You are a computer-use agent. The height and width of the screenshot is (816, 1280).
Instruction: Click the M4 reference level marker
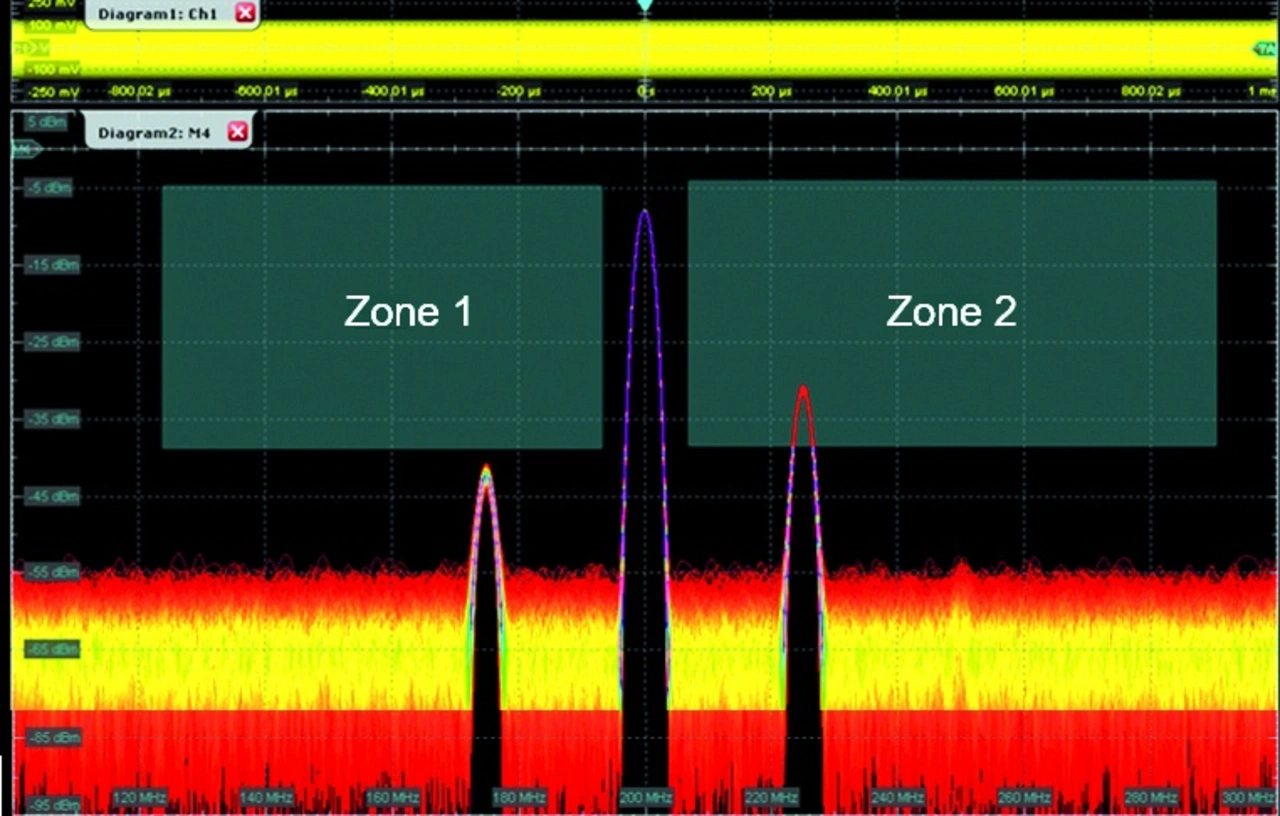coord(24,150)
